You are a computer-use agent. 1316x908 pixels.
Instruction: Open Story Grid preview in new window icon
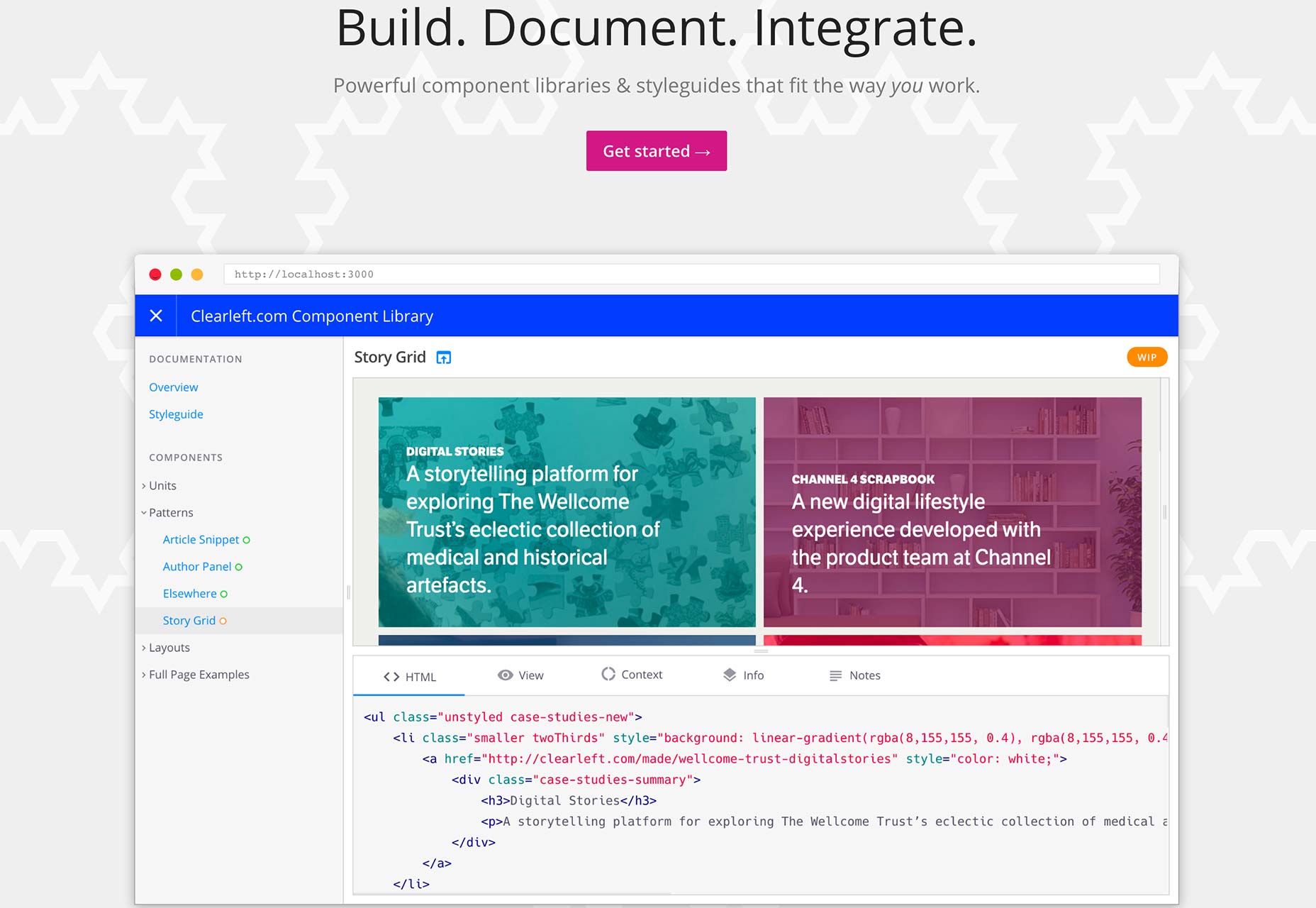(x=443, y=358)
